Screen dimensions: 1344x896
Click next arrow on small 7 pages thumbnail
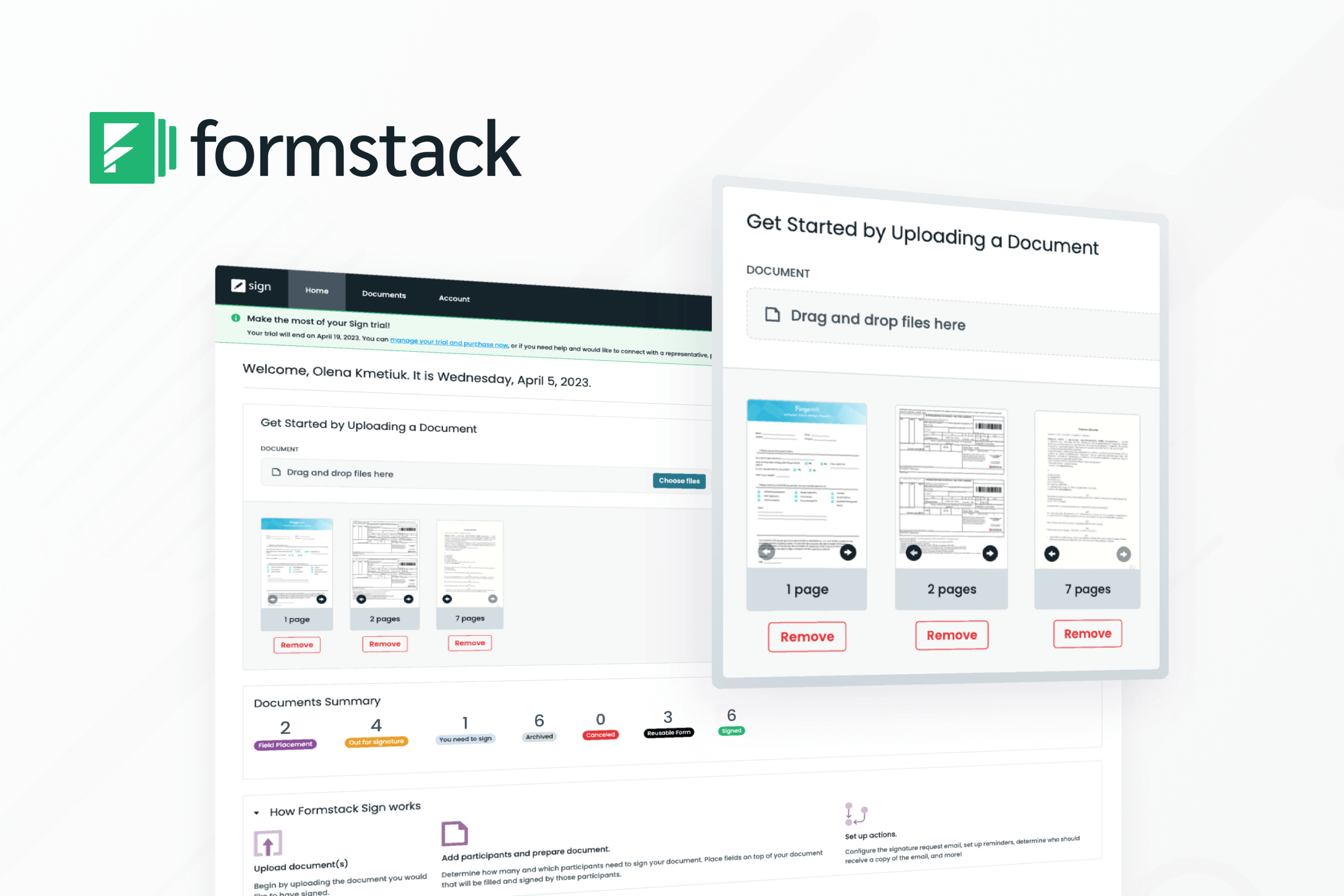point(493,599)
